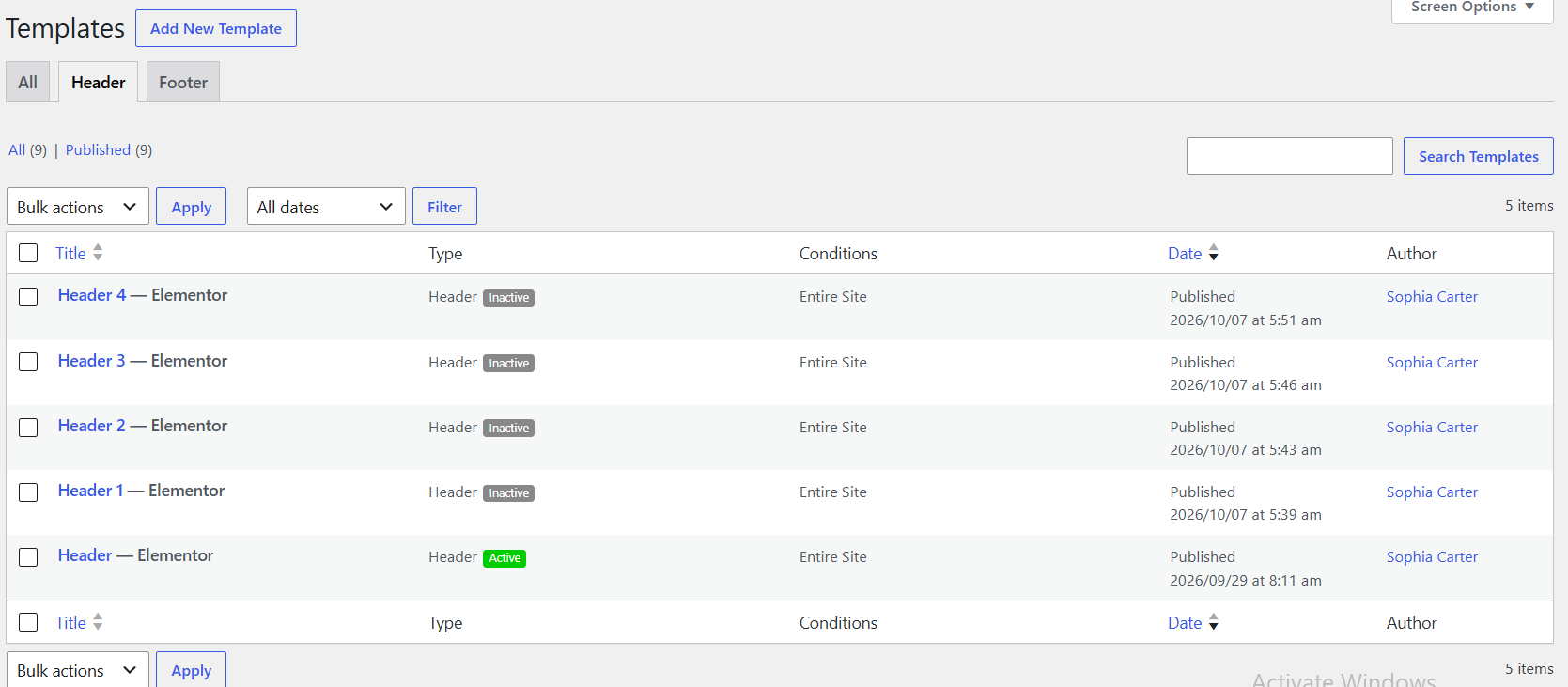Click the Date sort arrow icon in footer row

click(1214, 622)
